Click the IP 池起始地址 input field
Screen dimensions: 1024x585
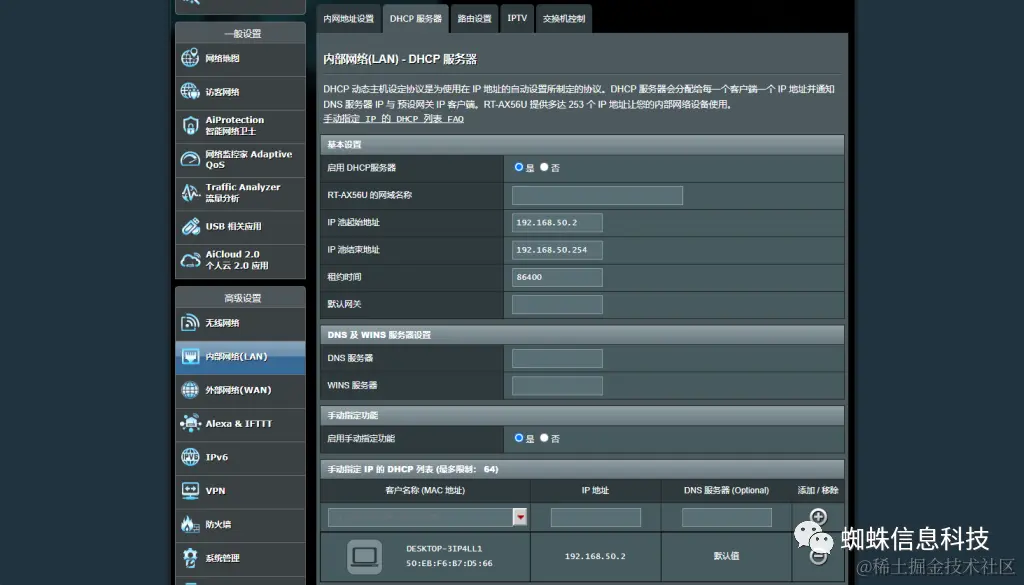[557, 223]
